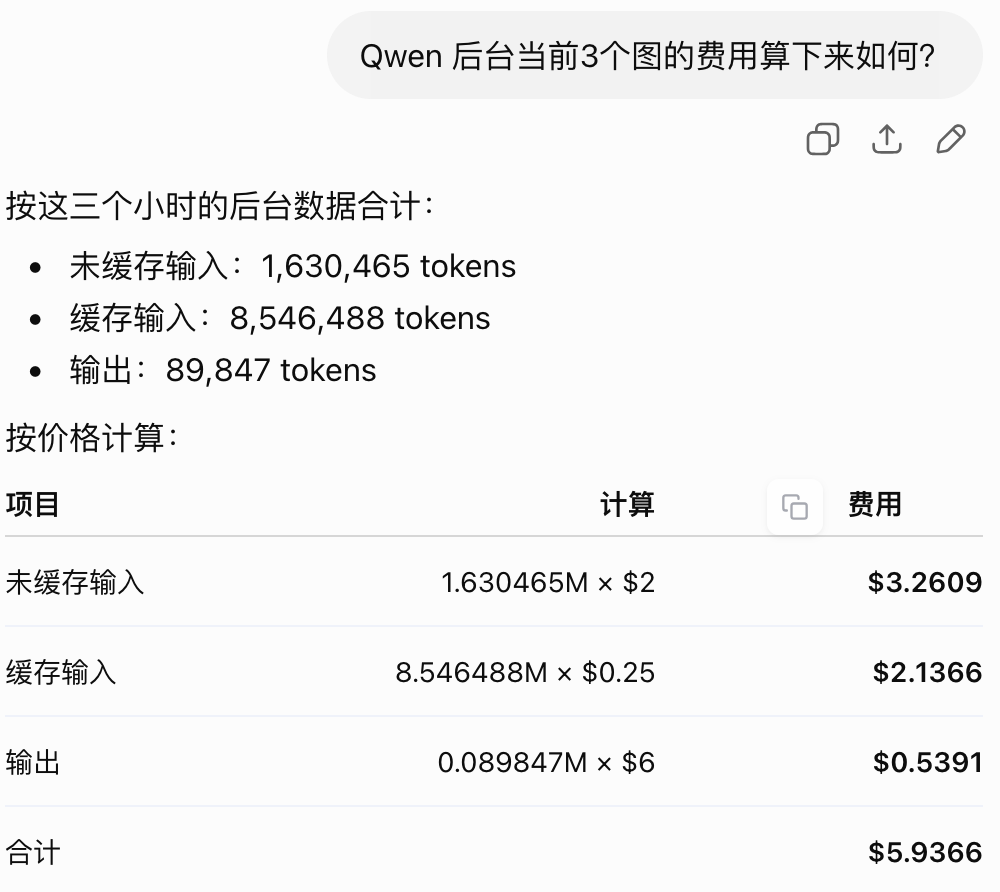Select calculation 8.546488M × $0.25
Screen dimensions: 1000x892
[x=525, y=672]
